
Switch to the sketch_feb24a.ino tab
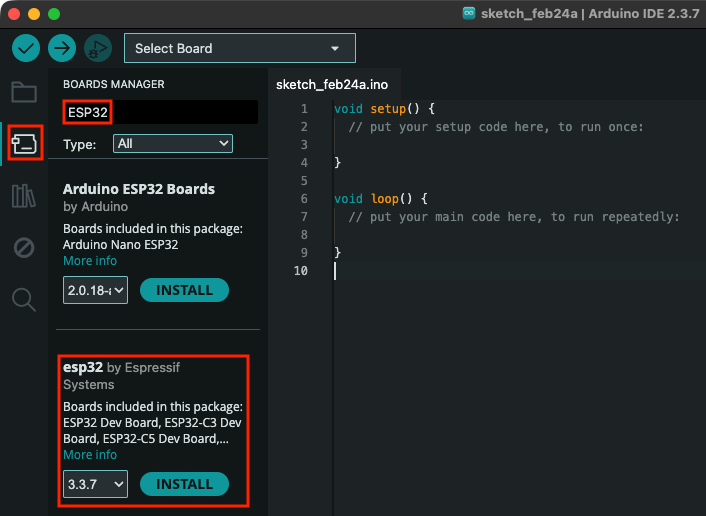331,84
